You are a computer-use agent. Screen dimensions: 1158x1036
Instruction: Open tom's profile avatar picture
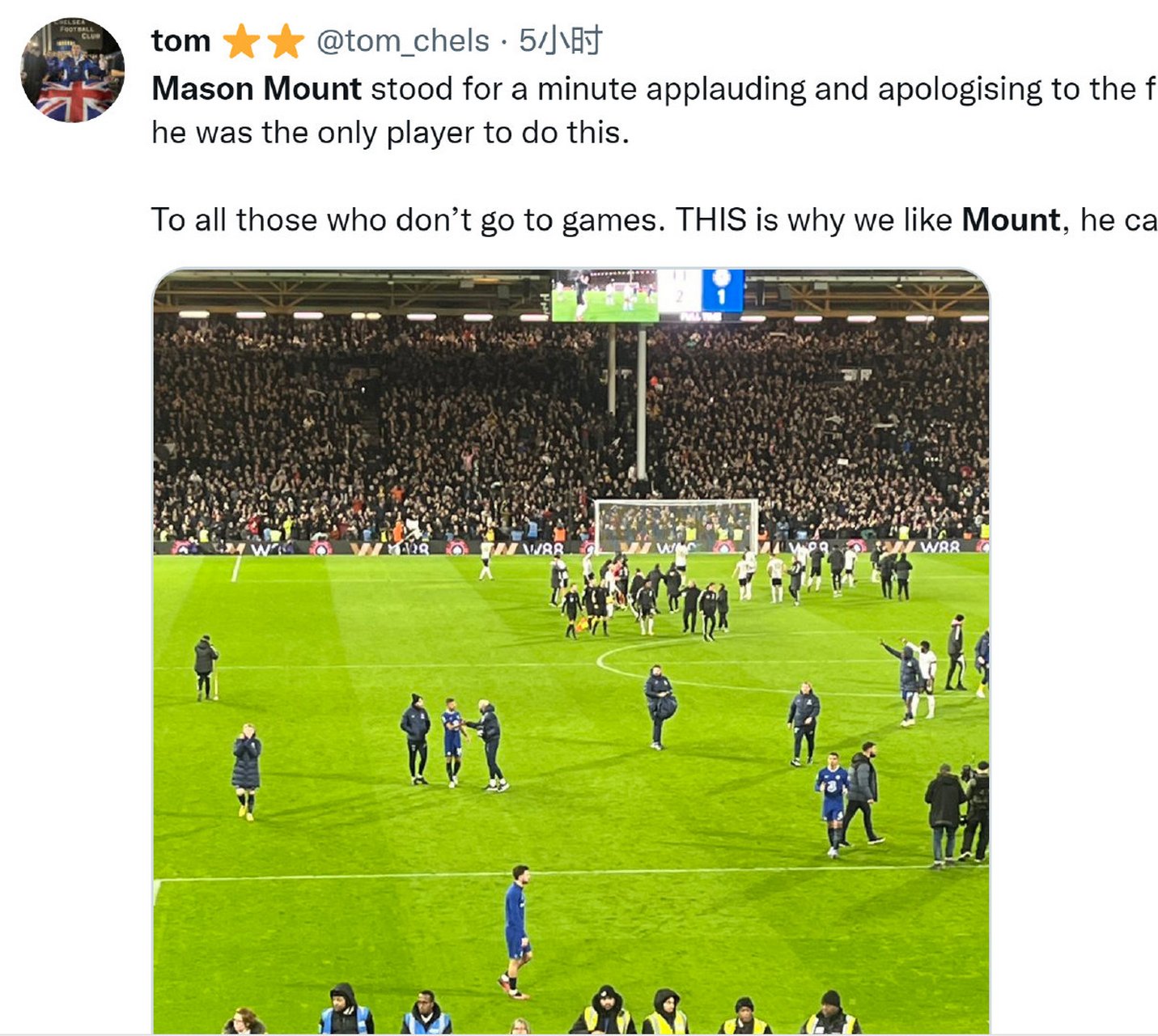[x=72, y=70]
